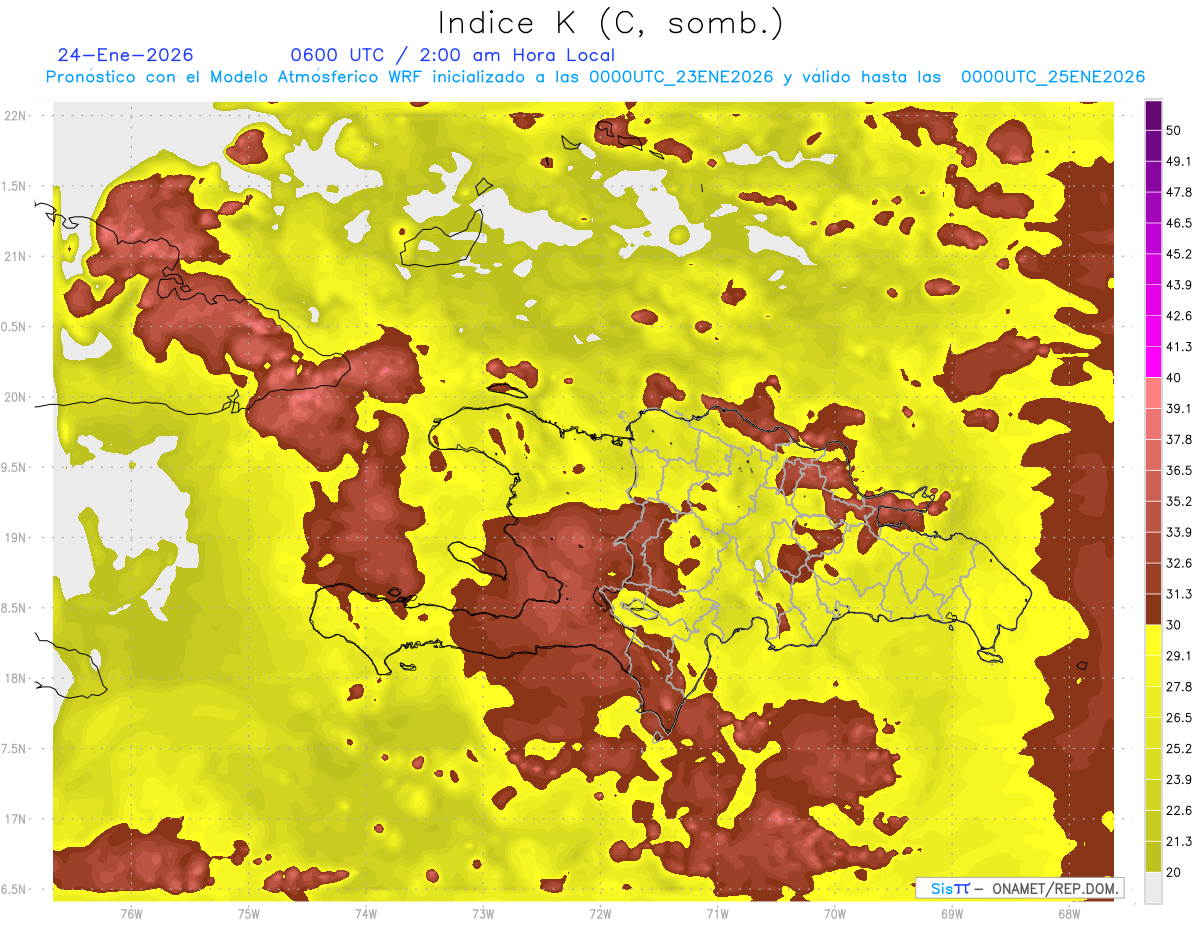
Task: Click the "47.8" colorbar value
Action: pos(1179,192)
